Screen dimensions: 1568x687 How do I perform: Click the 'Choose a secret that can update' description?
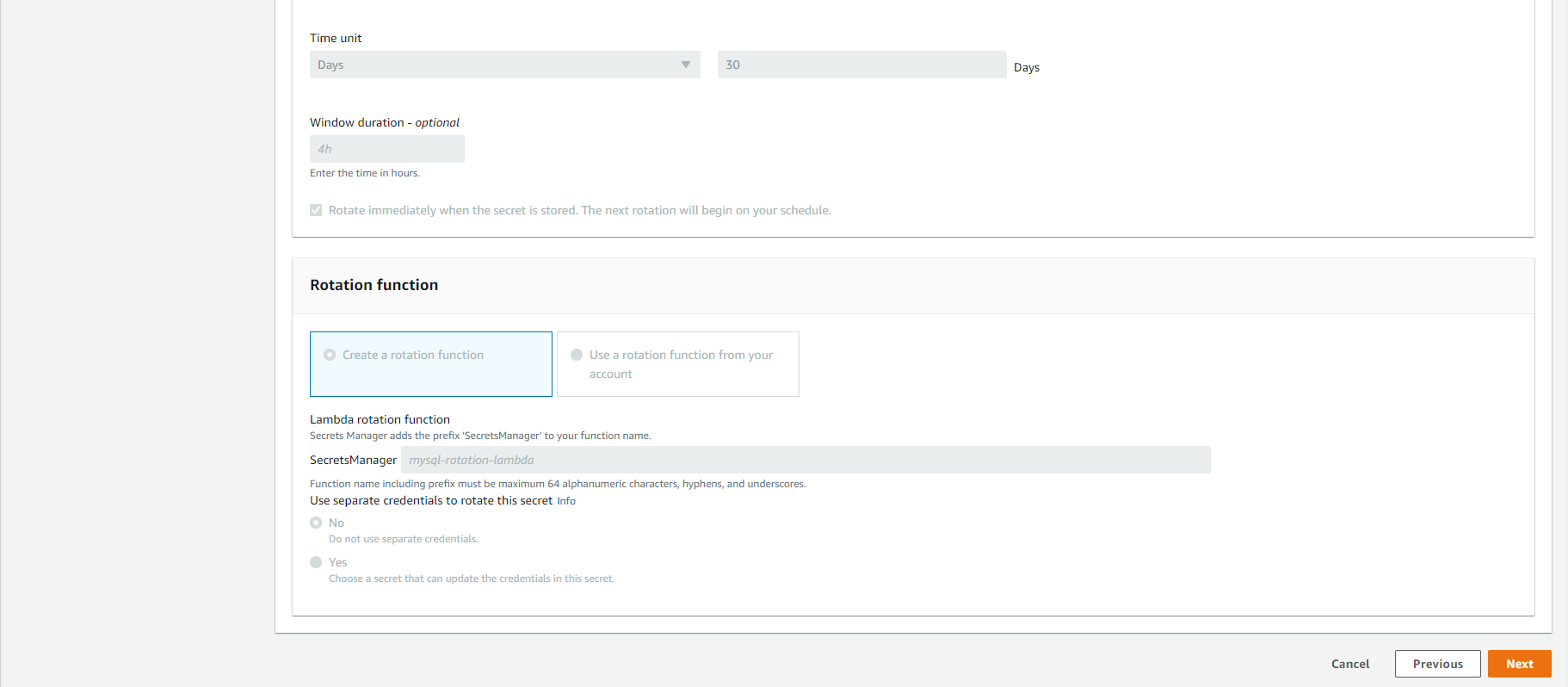point(472,579)
